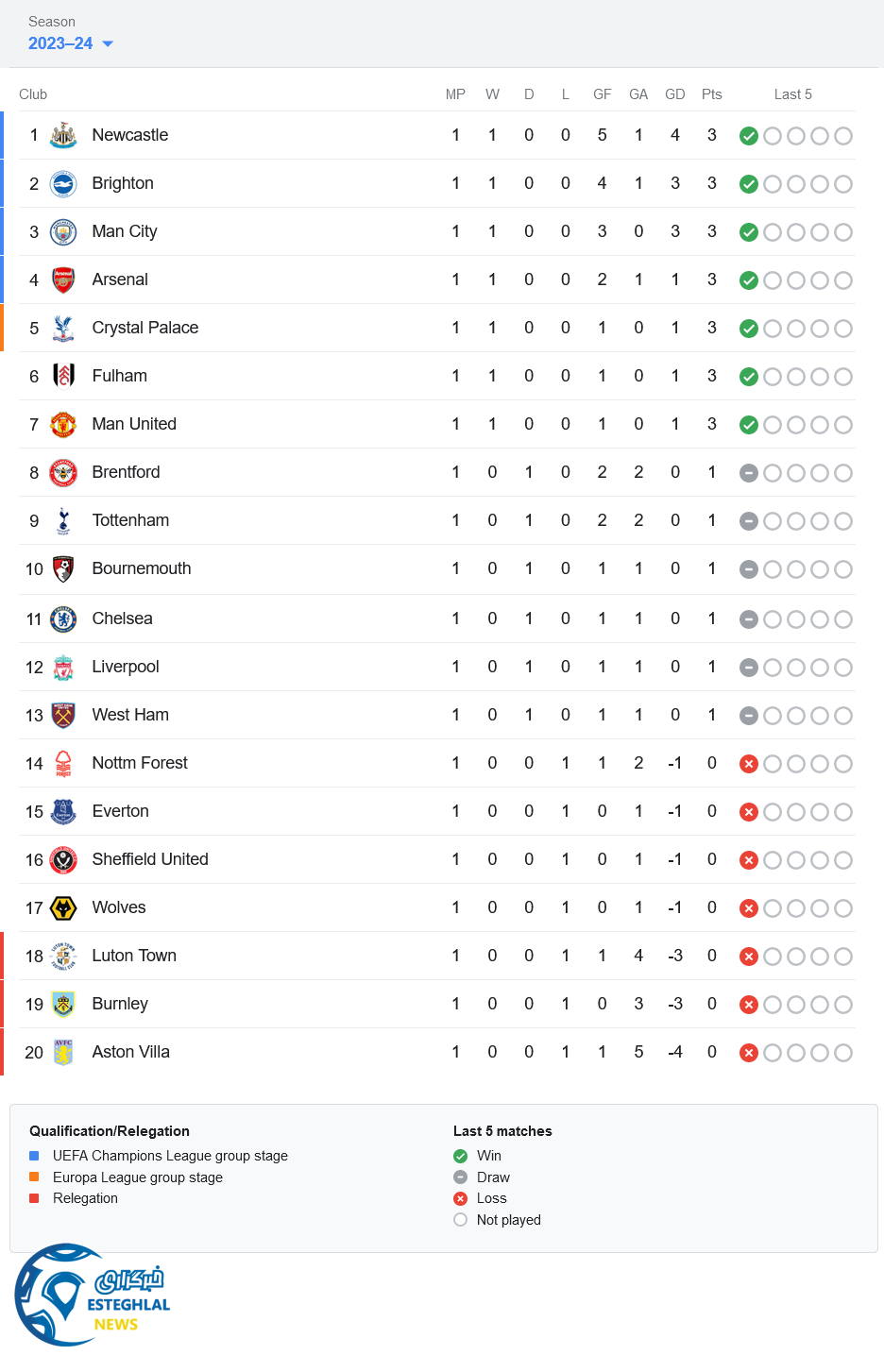Open the Liverpool team link
This screenshot has height=1372, width=884.
point(126,667)
